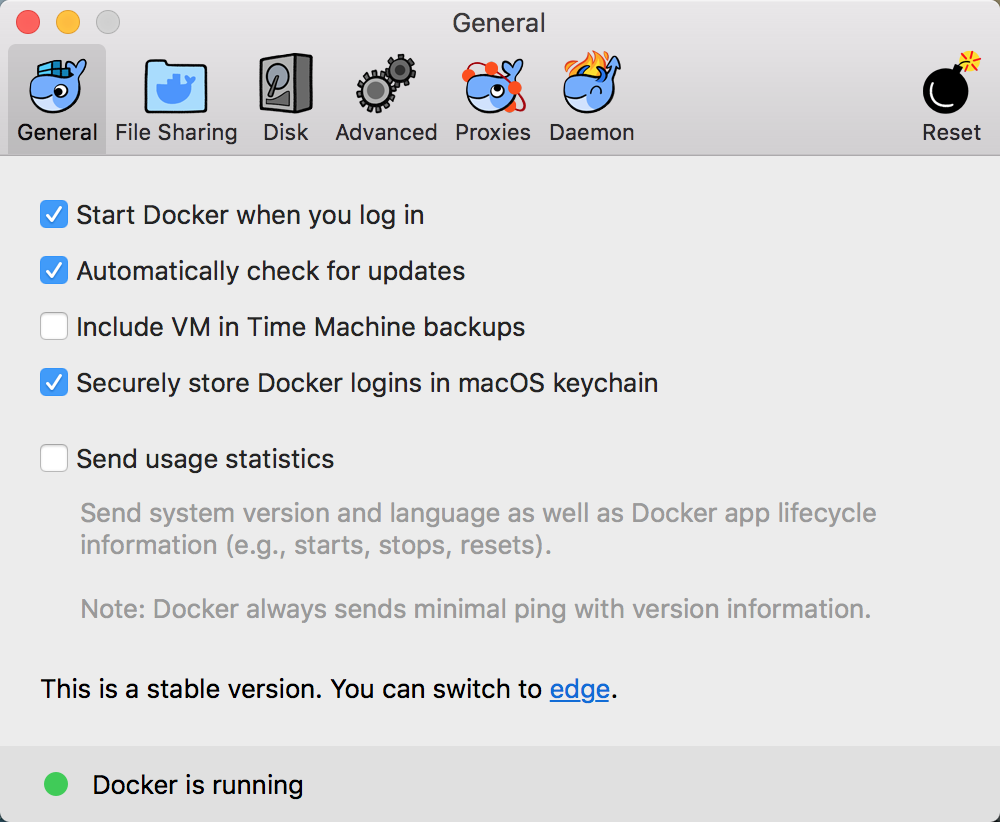
Task: Disable Start Docker when you log in
Action: tap(53, 214)
